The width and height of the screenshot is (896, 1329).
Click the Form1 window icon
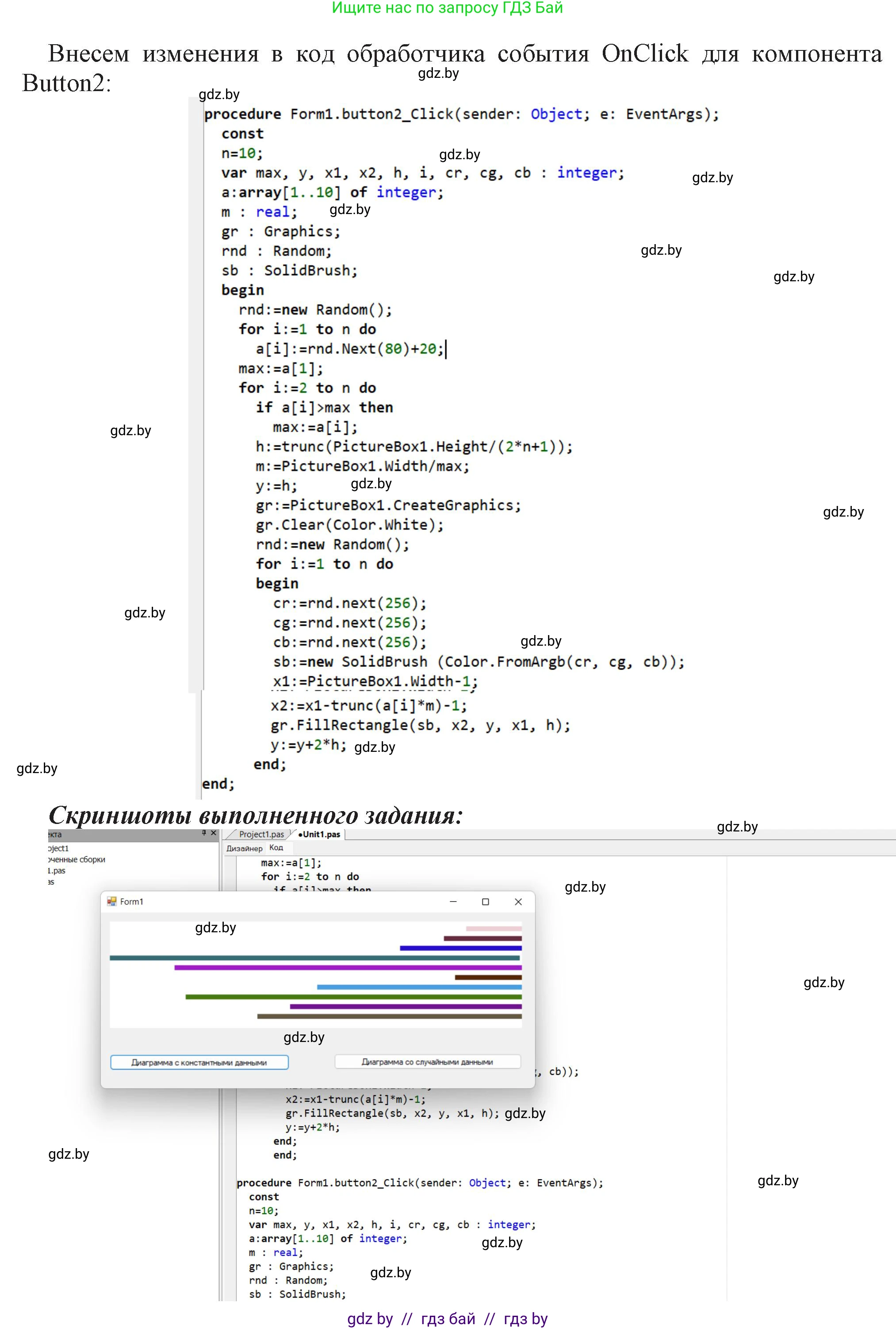111,901
